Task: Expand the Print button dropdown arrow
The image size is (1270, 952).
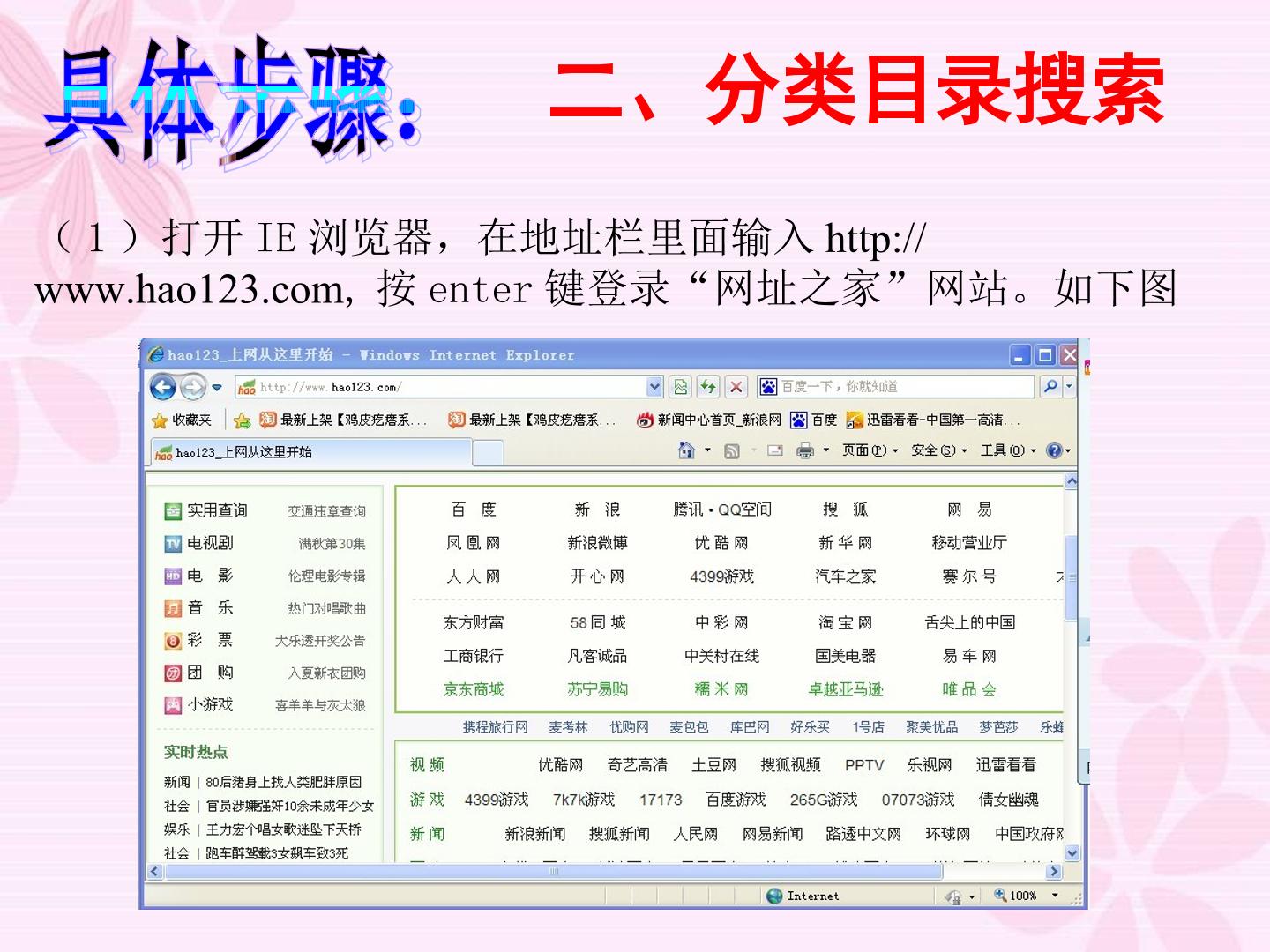Action: [x=826, y=450]
